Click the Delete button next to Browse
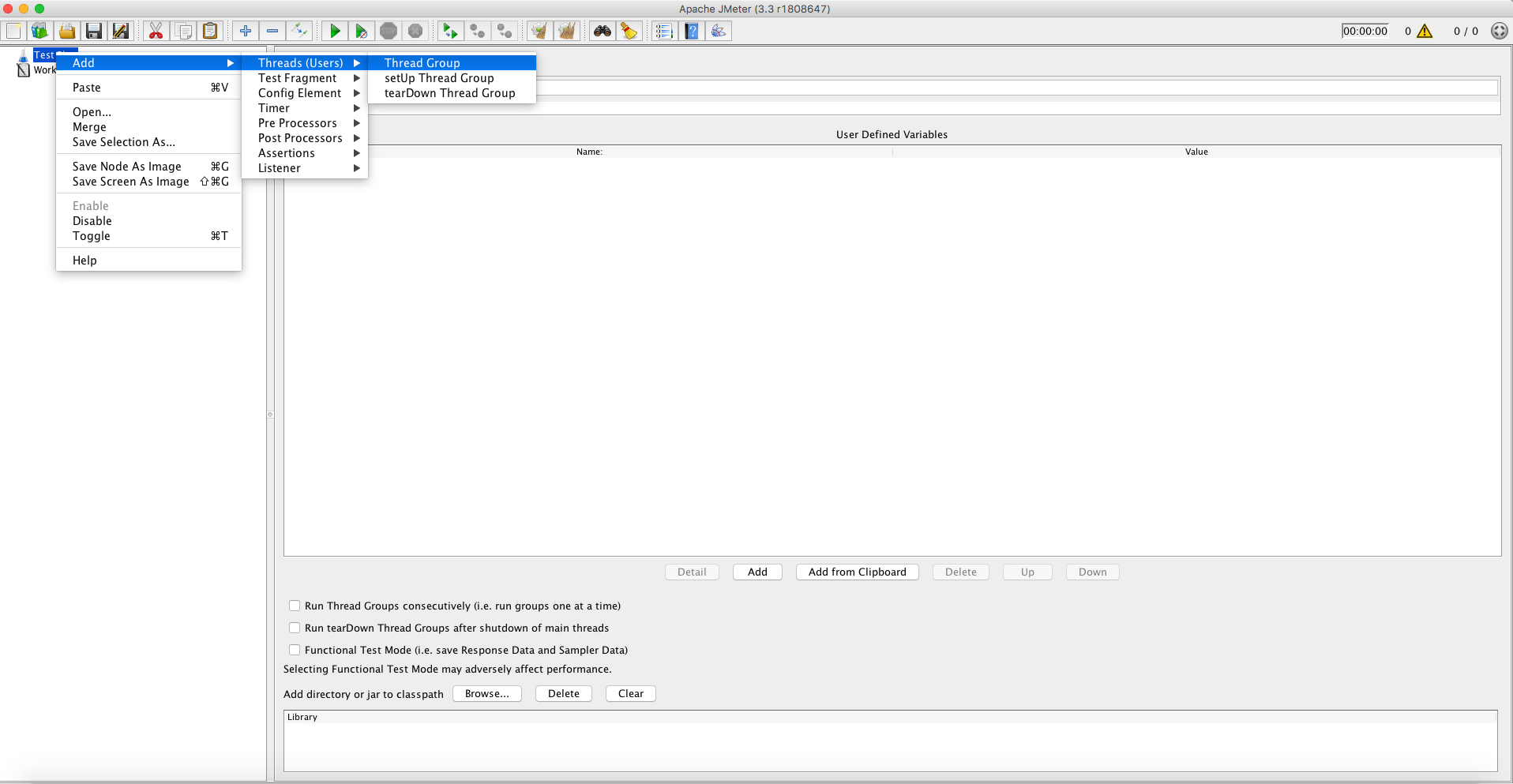Screen dimensions: 1513x784 [564, 693]
